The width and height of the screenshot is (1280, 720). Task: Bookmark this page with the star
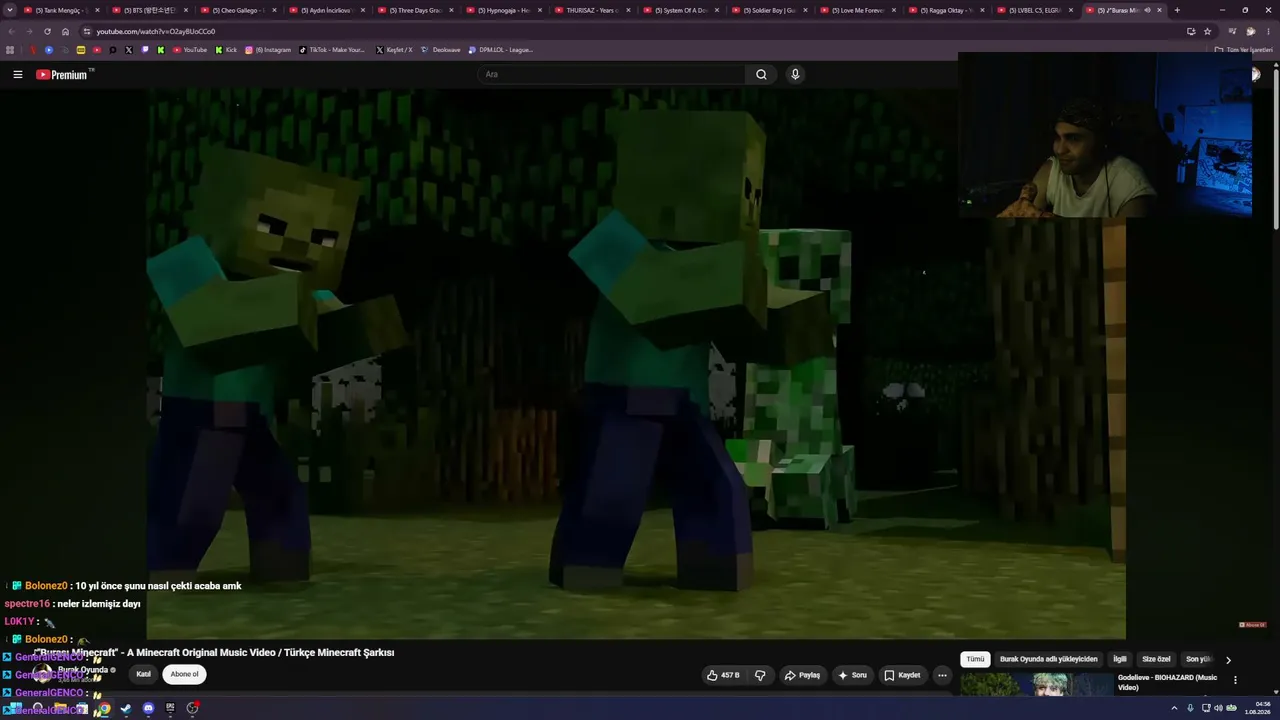pyautogui.click(x=1207, y=31)
